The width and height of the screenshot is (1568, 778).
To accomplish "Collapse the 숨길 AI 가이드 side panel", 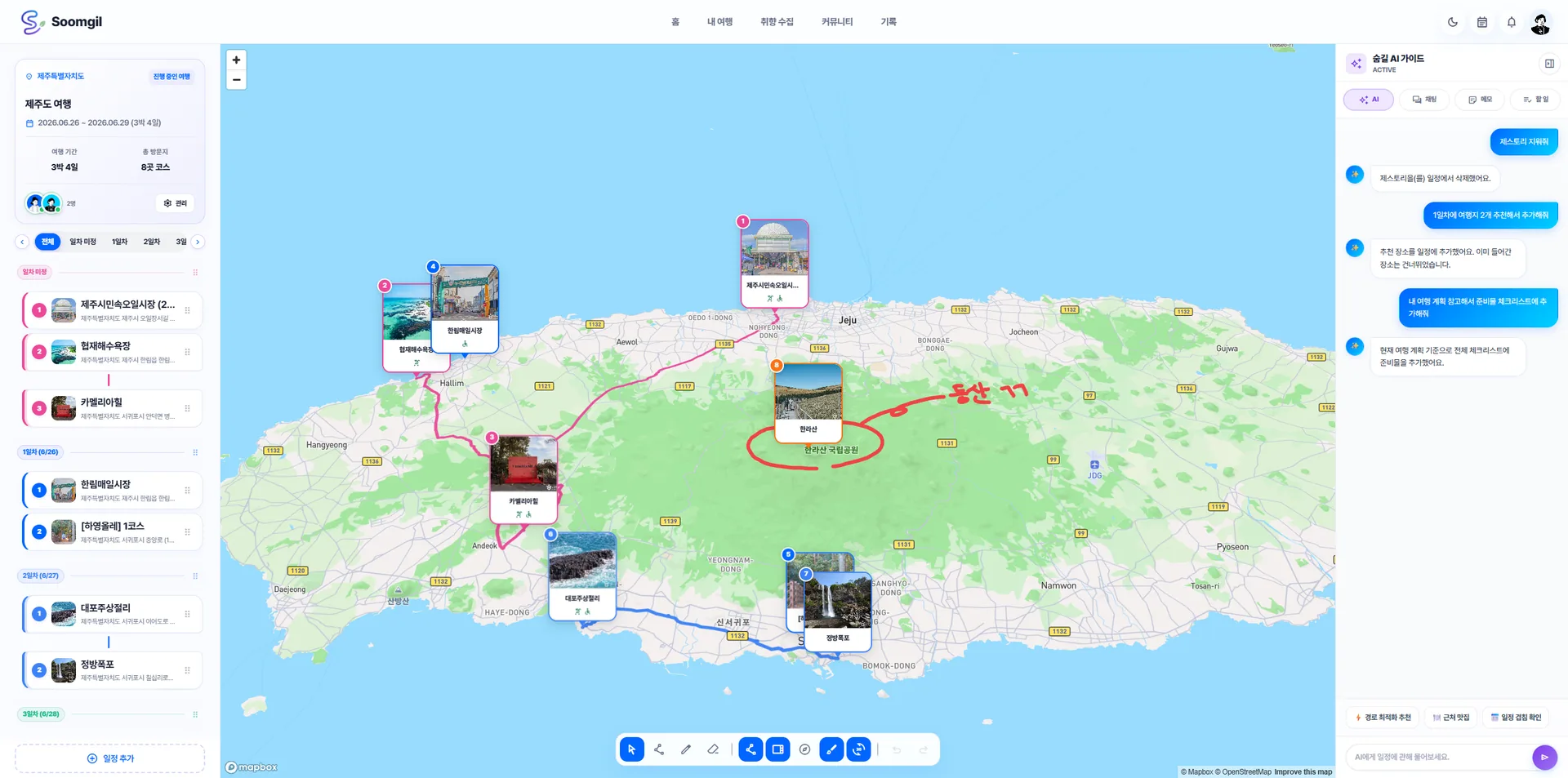I will (x=1549, y=64).
